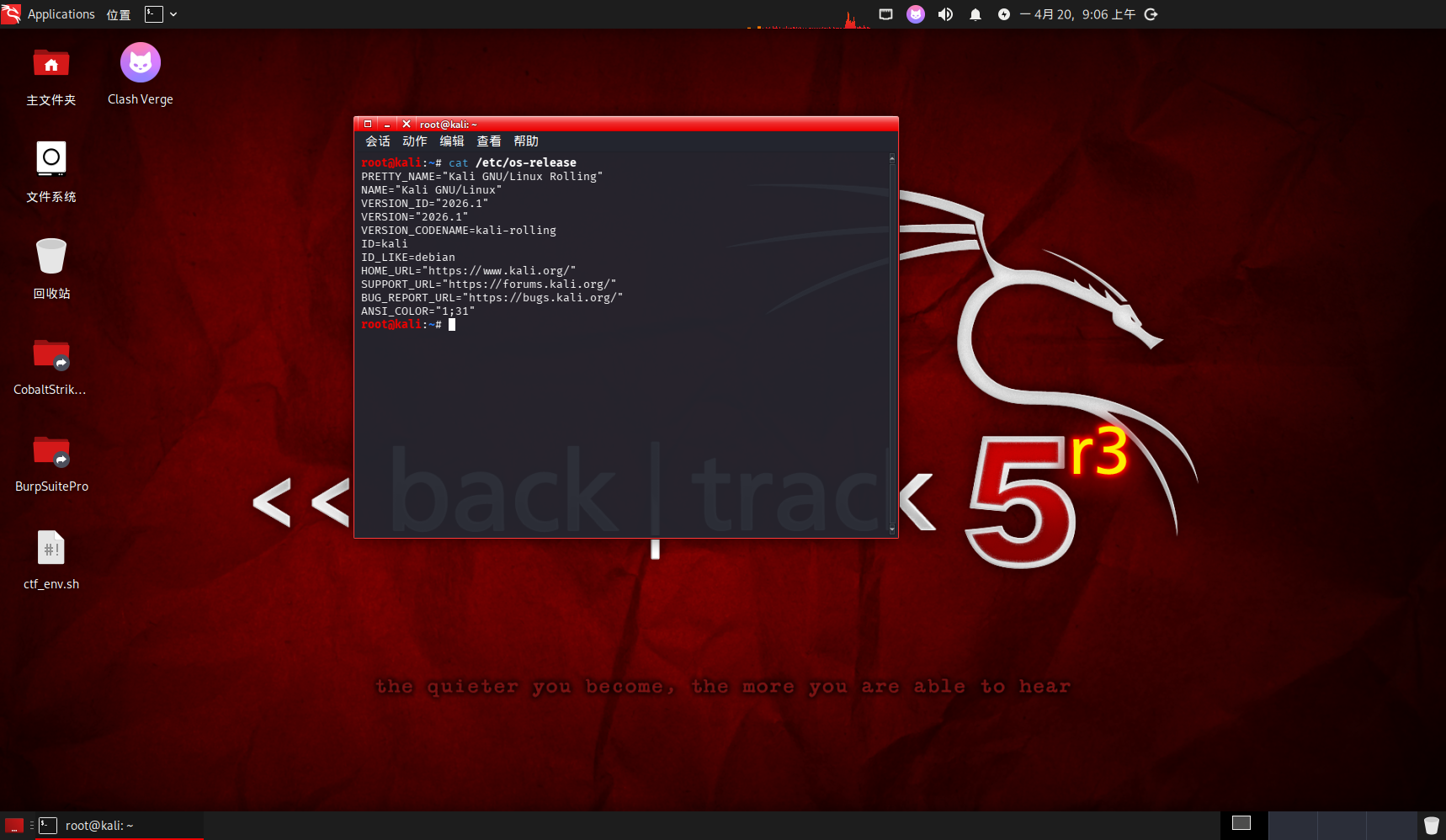Open the display/screen tray icon
This screenshot has height=840, width=1446.
885,14
